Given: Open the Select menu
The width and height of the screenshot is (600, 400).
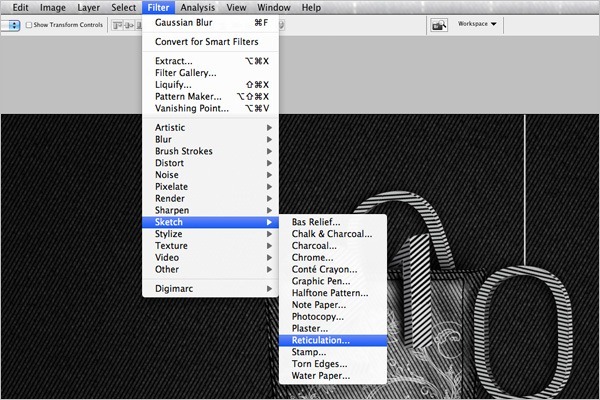Looking at the screenshot, I should pyautogui.click(x=124, y=7).
